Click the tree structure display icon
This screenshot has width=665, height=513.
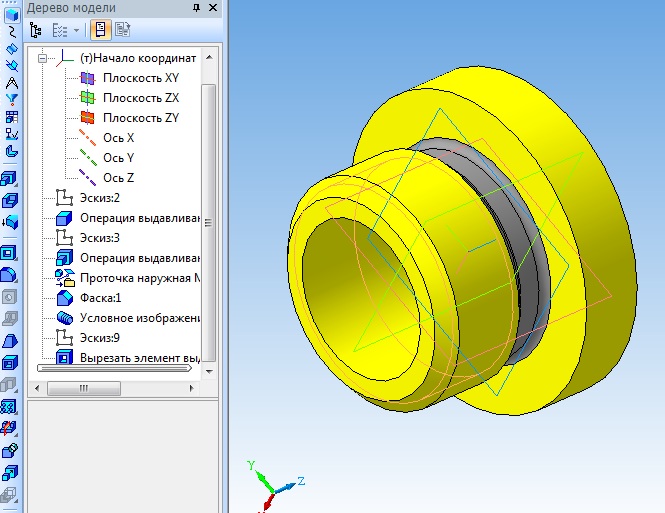click(36, 30)
